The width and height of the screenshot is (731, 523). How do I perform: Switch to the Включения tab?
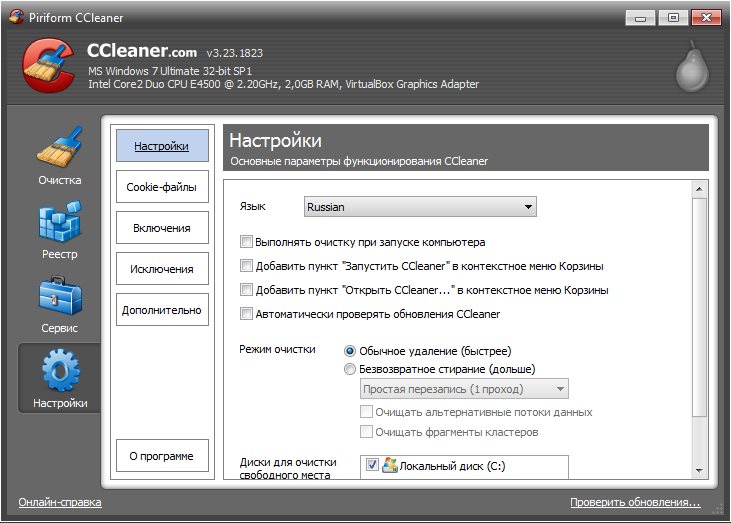click(162, 227)
